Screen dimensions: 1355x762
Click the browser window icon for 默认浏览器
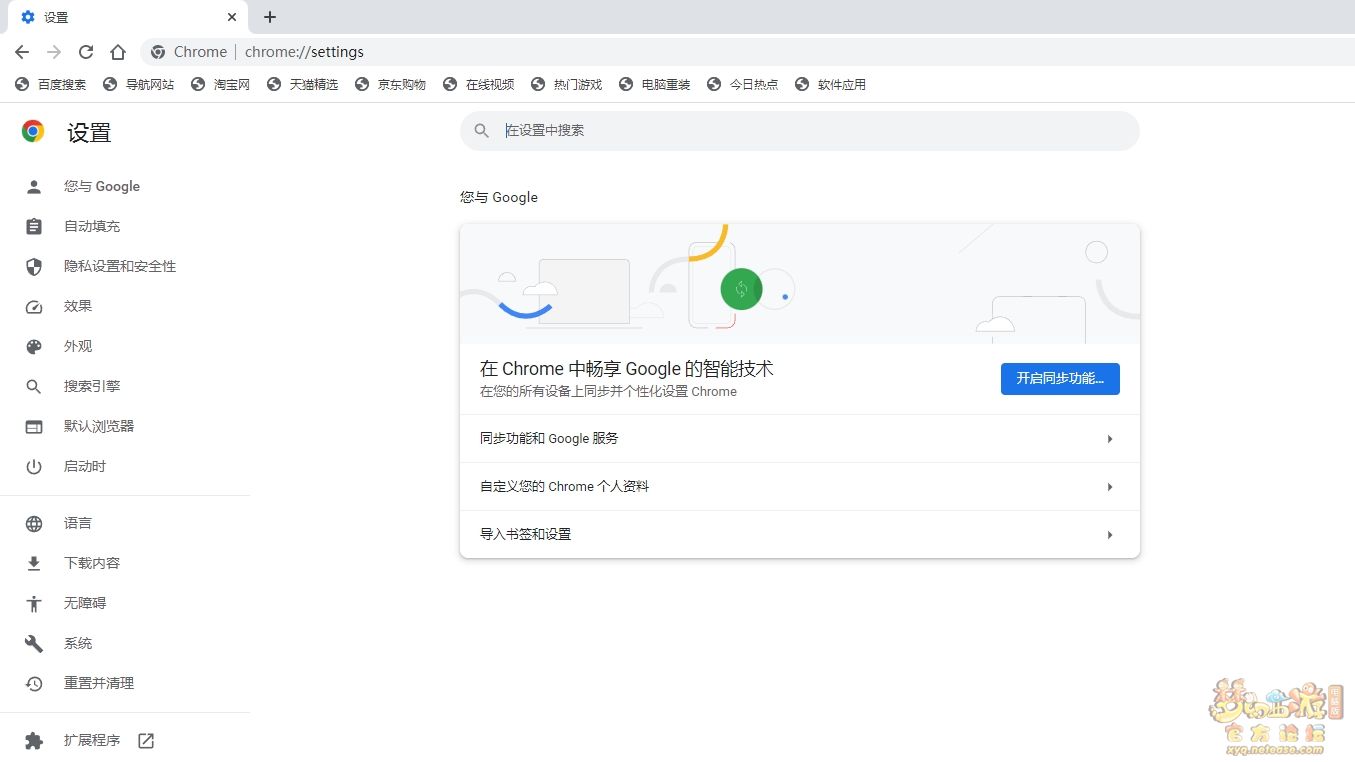[x=34, y=426]
